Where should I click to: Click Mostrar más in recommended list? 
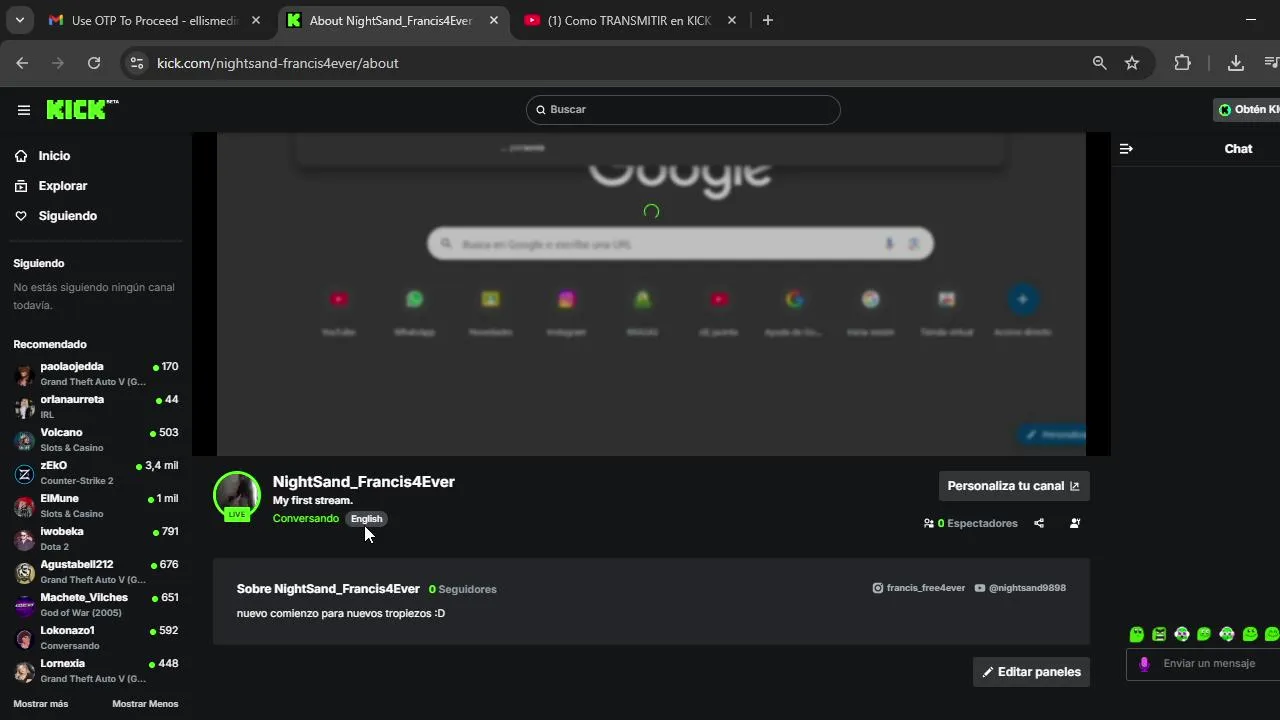click(41, 704)
